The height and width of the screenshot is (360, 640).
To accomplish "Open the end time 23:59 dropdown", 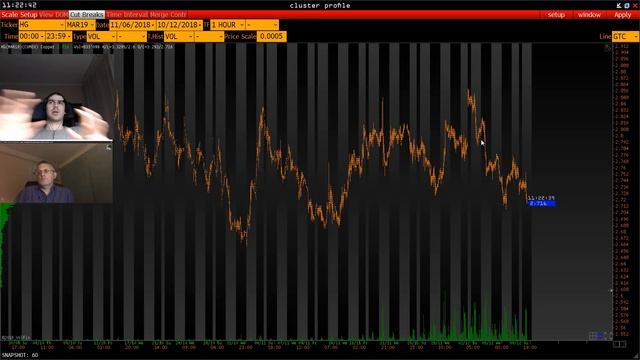I will [x=58, y=36].
